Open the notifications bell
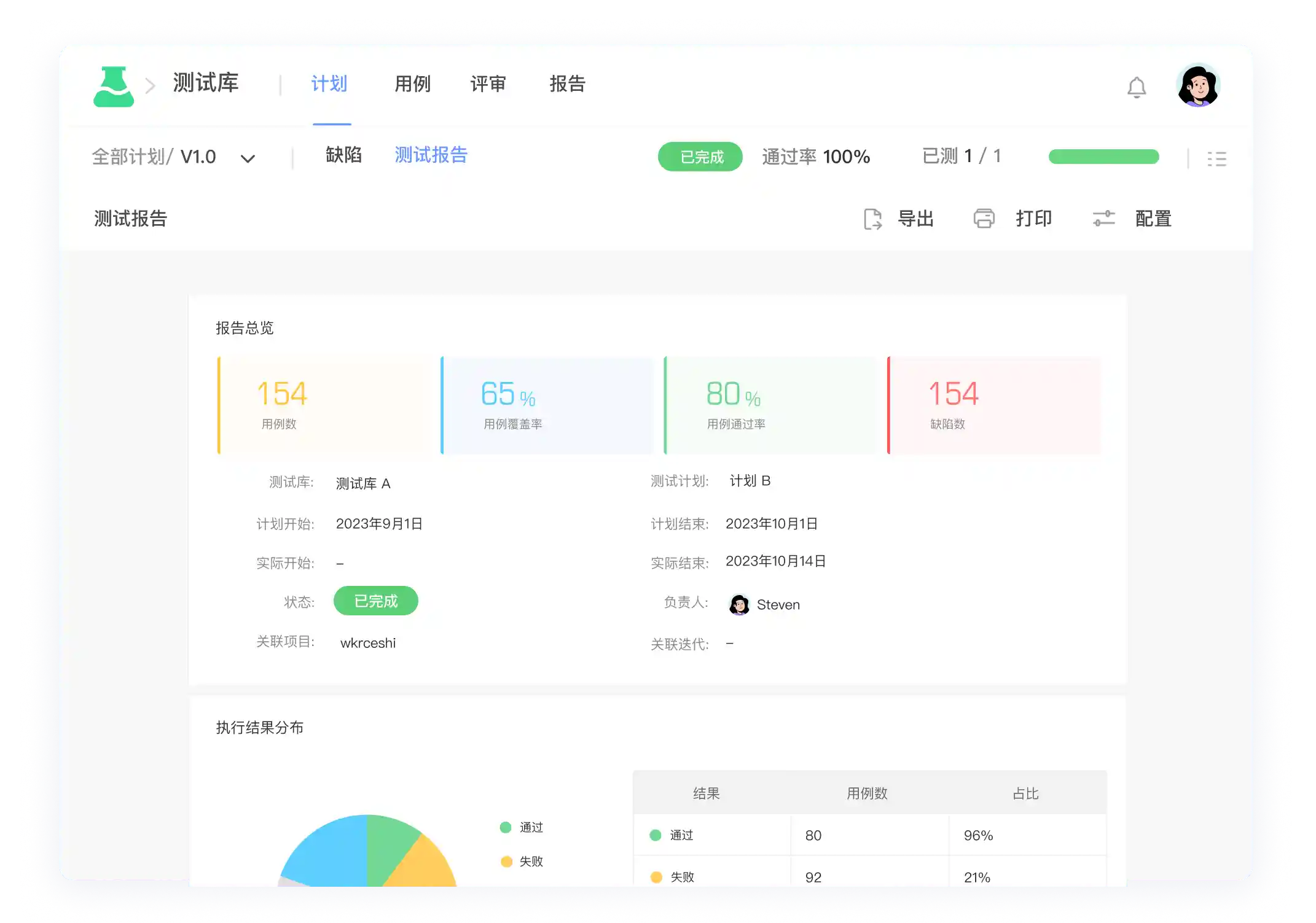Screen dimensions: 1316x923 pyautogui.click(x=1137, y=87)
